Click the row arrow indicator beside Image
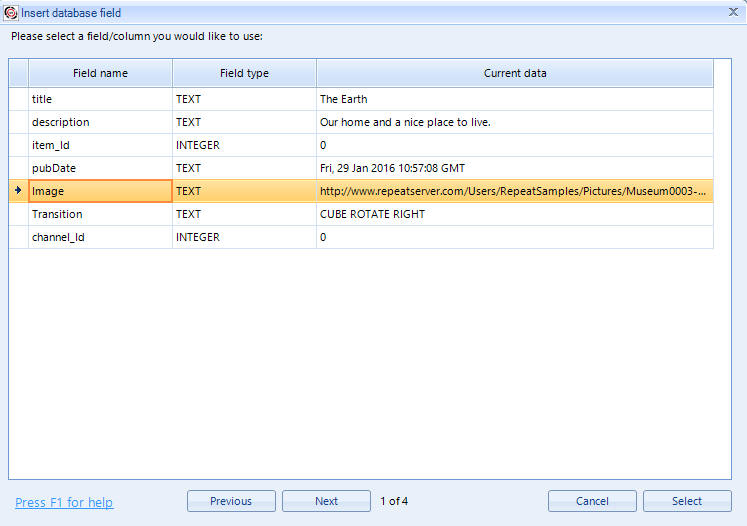 tap(19, 191)
